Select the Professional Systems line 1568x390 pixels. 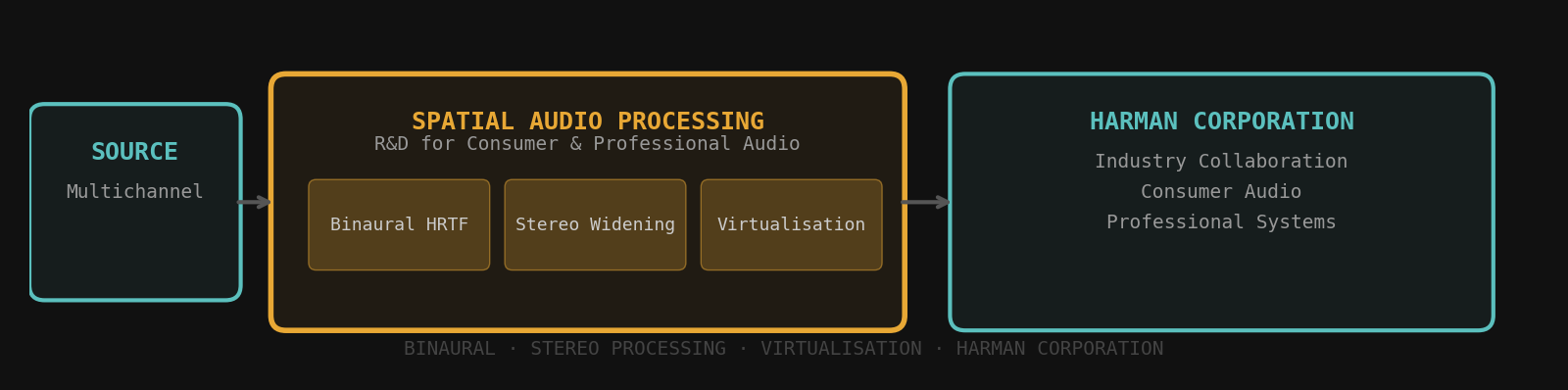point(1221,222)
